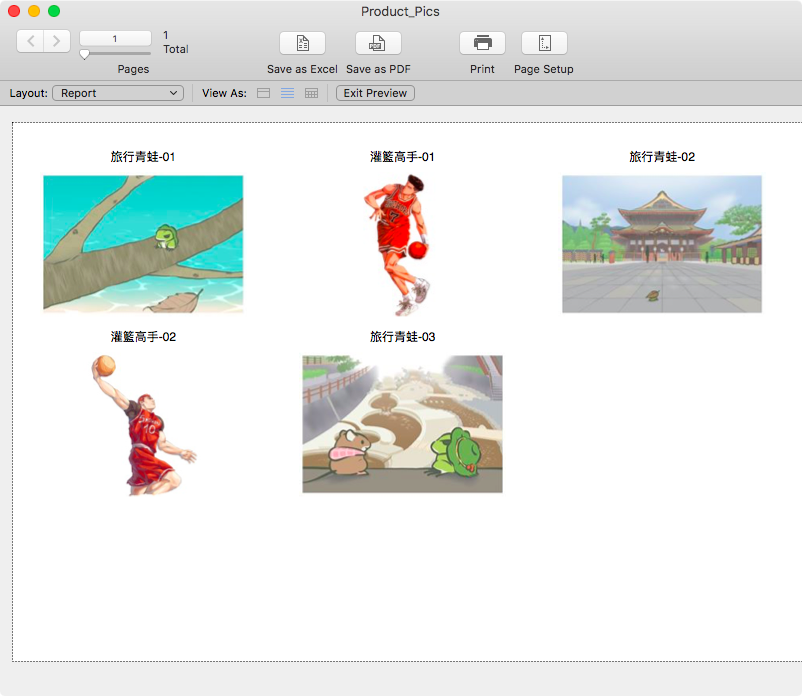Click the caption text 灌籃高手-02
Screen dimensions: 802x696
pos(143,337)
